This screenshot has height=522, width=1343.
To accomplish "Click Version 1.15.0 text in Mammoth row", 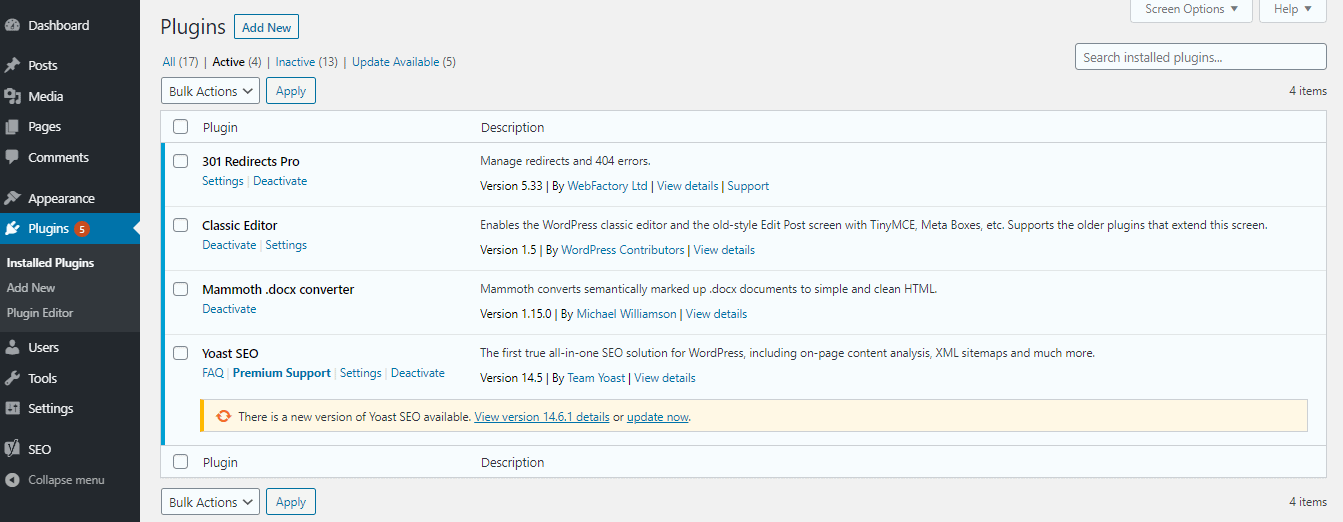I will (516, 314).
